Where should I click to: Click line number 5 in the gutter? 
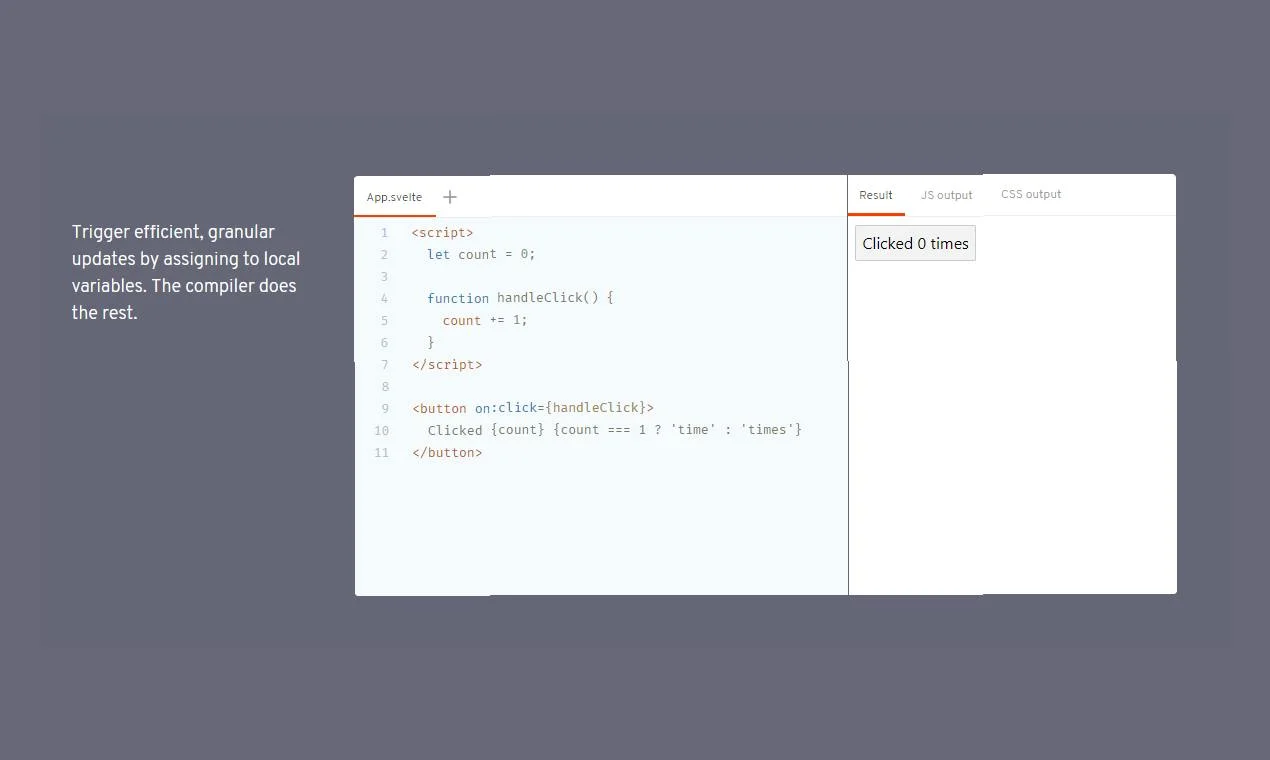[384, 320]
